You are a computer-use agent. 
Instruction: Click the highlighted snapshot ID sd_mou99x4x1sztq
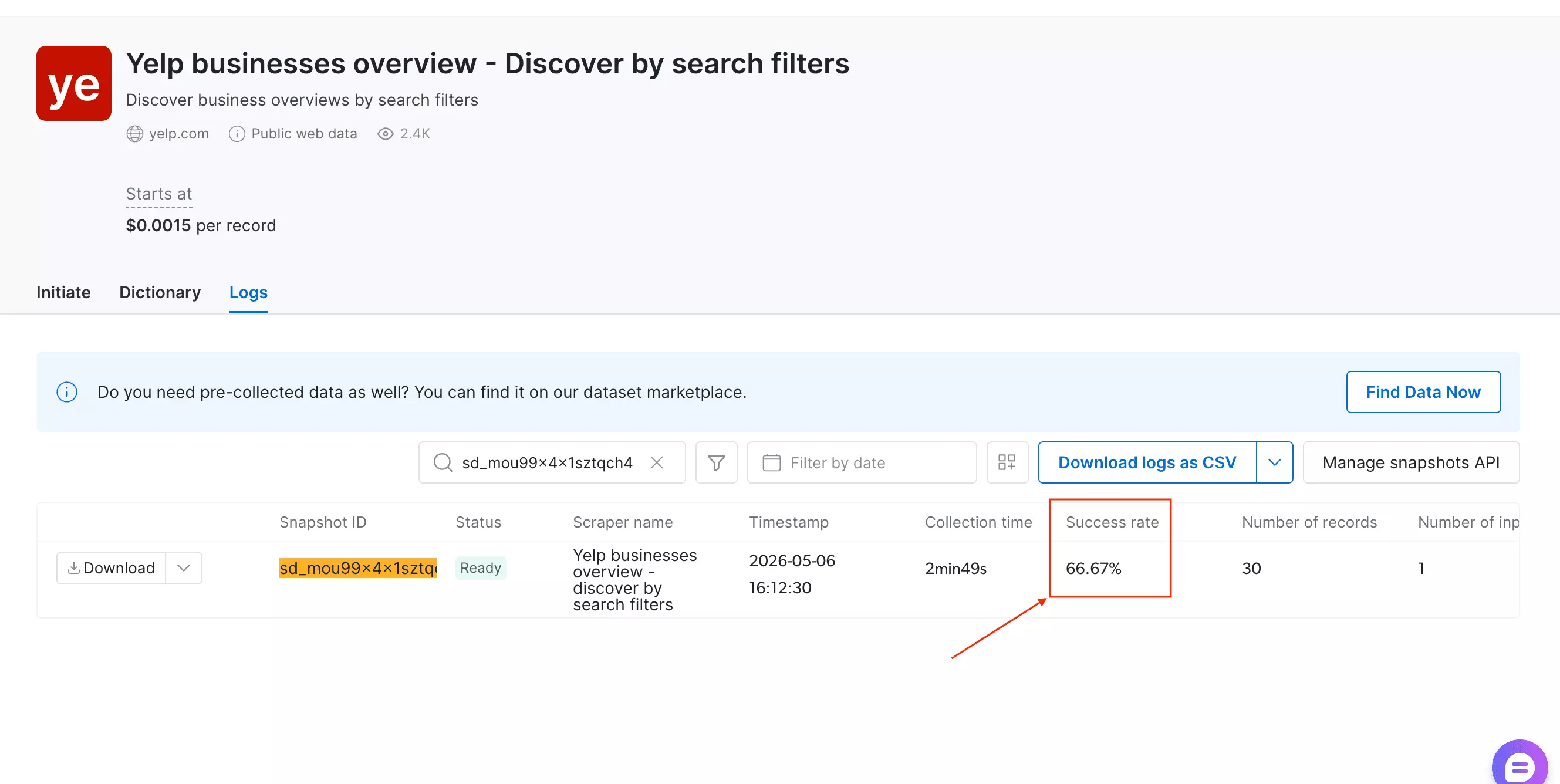[358, 568]
